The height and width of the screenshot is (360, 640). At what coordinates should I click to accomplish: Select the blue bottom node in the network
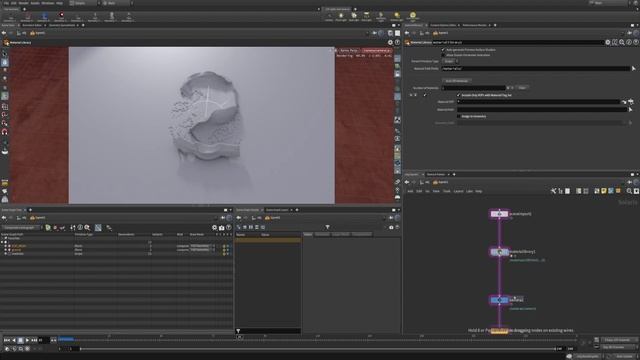(499, 300)
